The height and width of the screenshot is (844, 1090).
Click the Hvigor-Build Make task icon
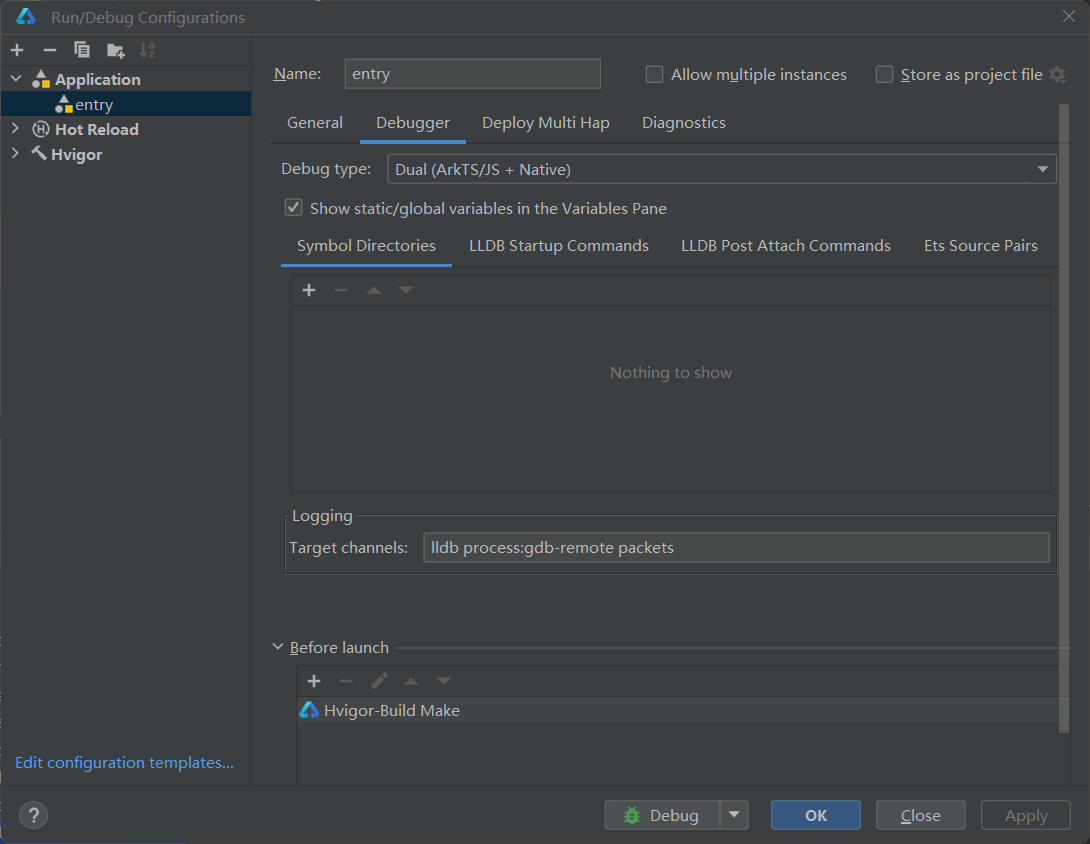[309, 710]
